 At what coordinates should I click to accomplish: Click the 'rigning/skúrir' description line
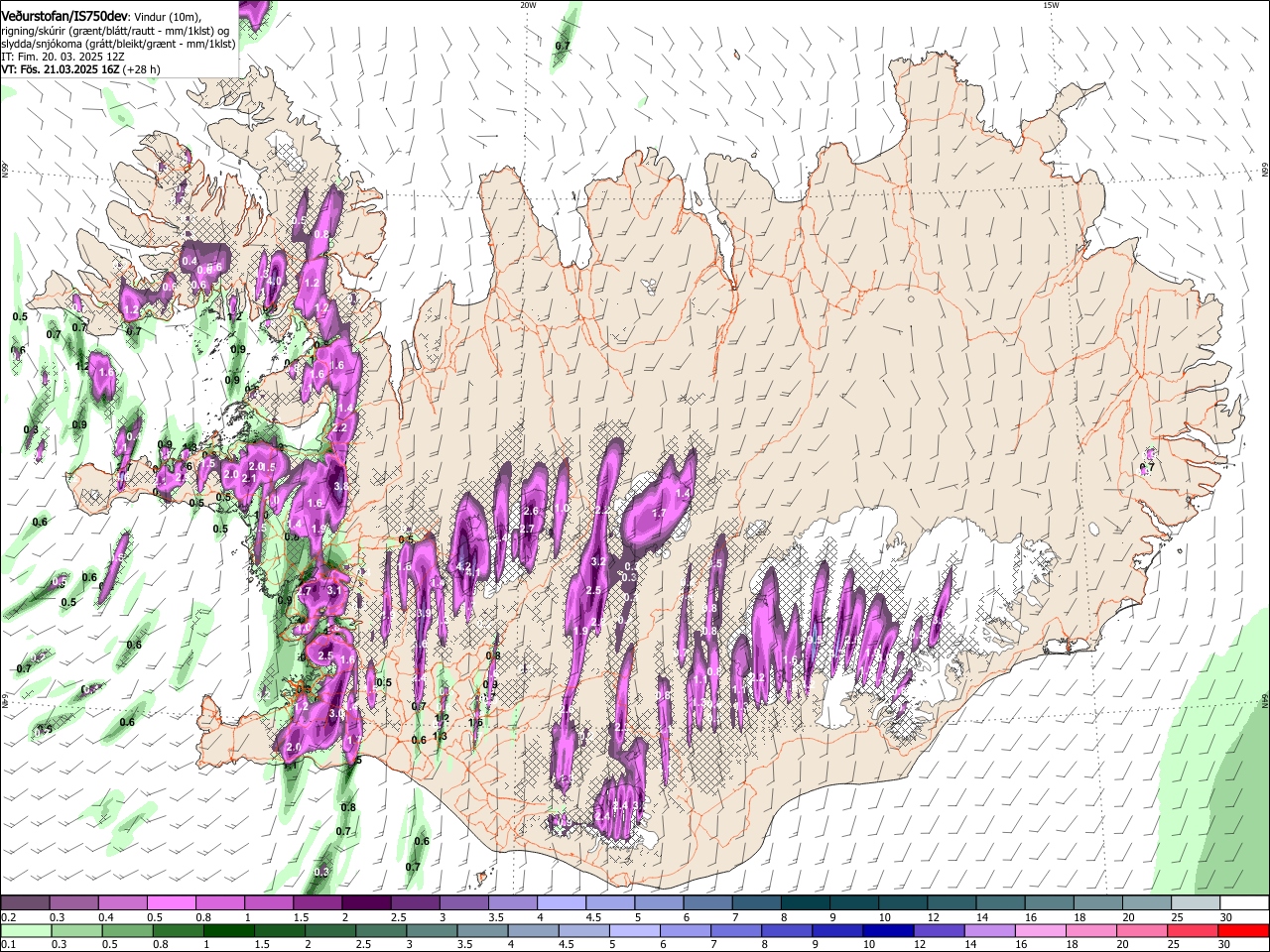coord(114,31)
